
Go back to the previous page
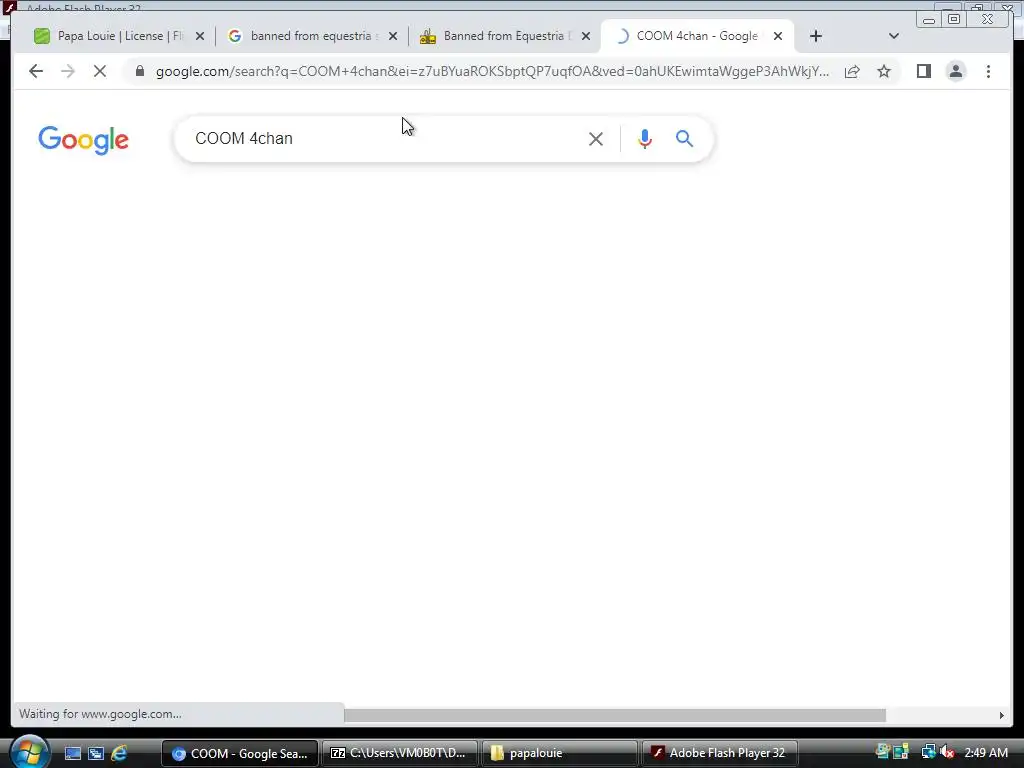[x=36, y=71]
